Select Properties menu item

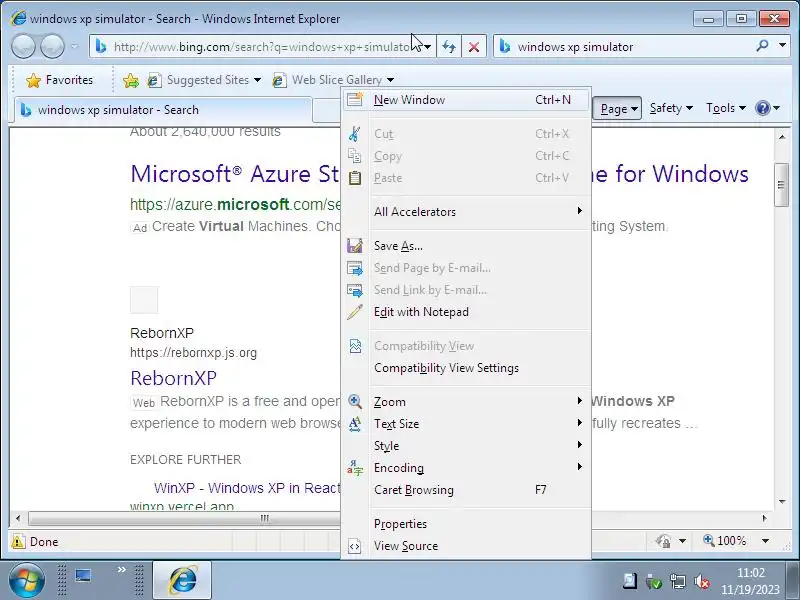(x=466, y=524)
